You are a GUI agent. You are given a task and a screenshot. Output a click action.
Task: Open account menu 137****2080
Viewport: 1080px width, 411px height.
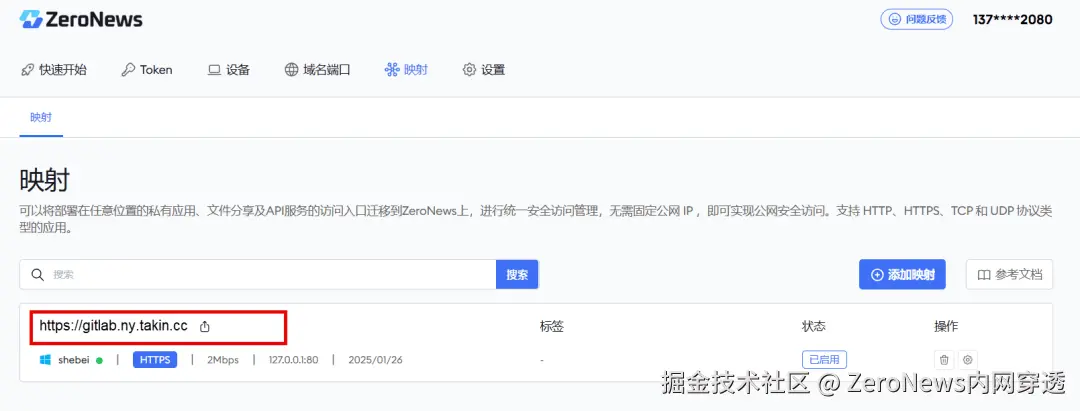(1012, 19)
